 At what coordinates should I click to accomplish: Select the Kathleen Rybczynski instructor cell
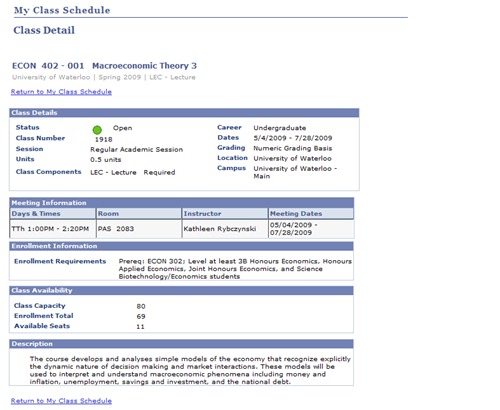coord(225,229)
